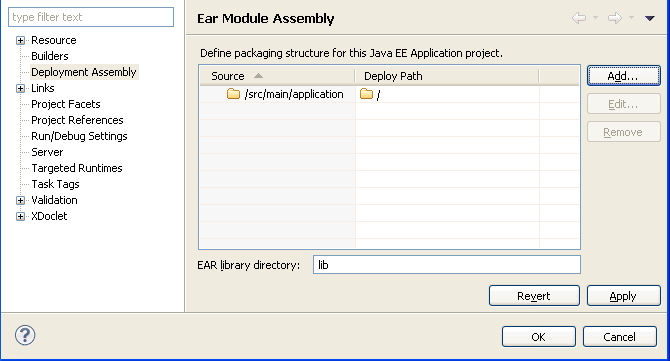Select the /src/main/application source row
This screenshot has height=361, width=670.
(x=278, y=94)
